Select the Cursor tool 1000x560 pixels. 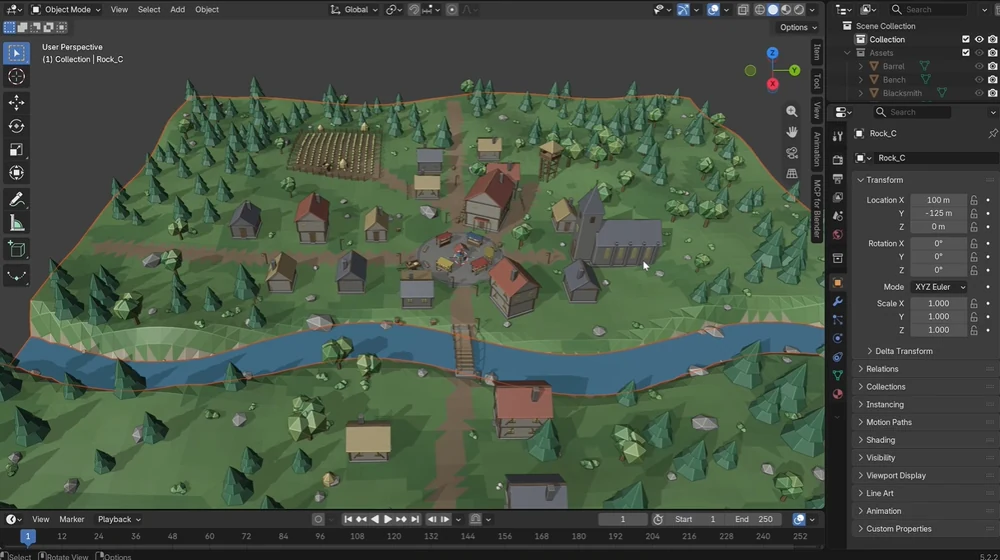17,77
